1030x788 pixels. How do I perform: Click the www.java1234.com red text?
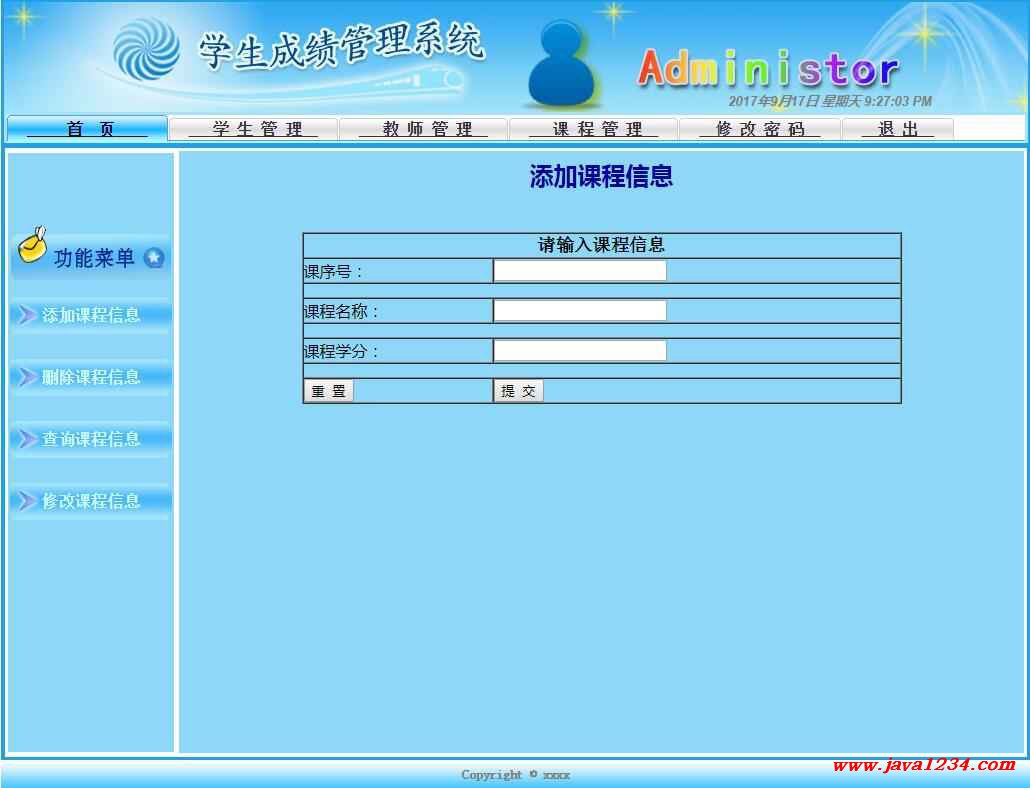923,765
